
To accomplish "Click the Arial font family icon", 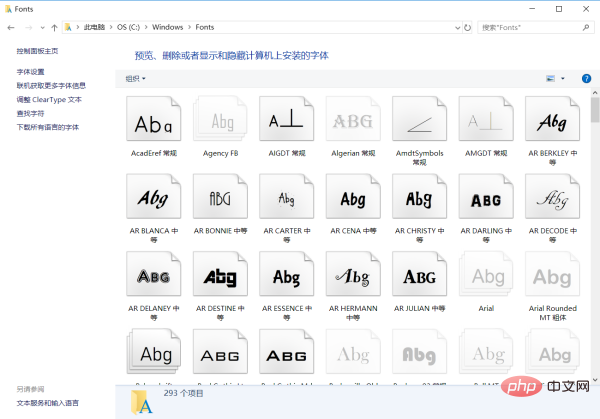I will click(x=486, y=277).
